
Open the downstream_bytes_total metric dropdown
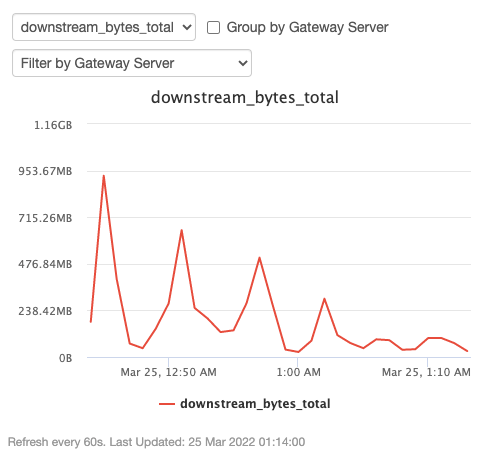coord(104,27)
